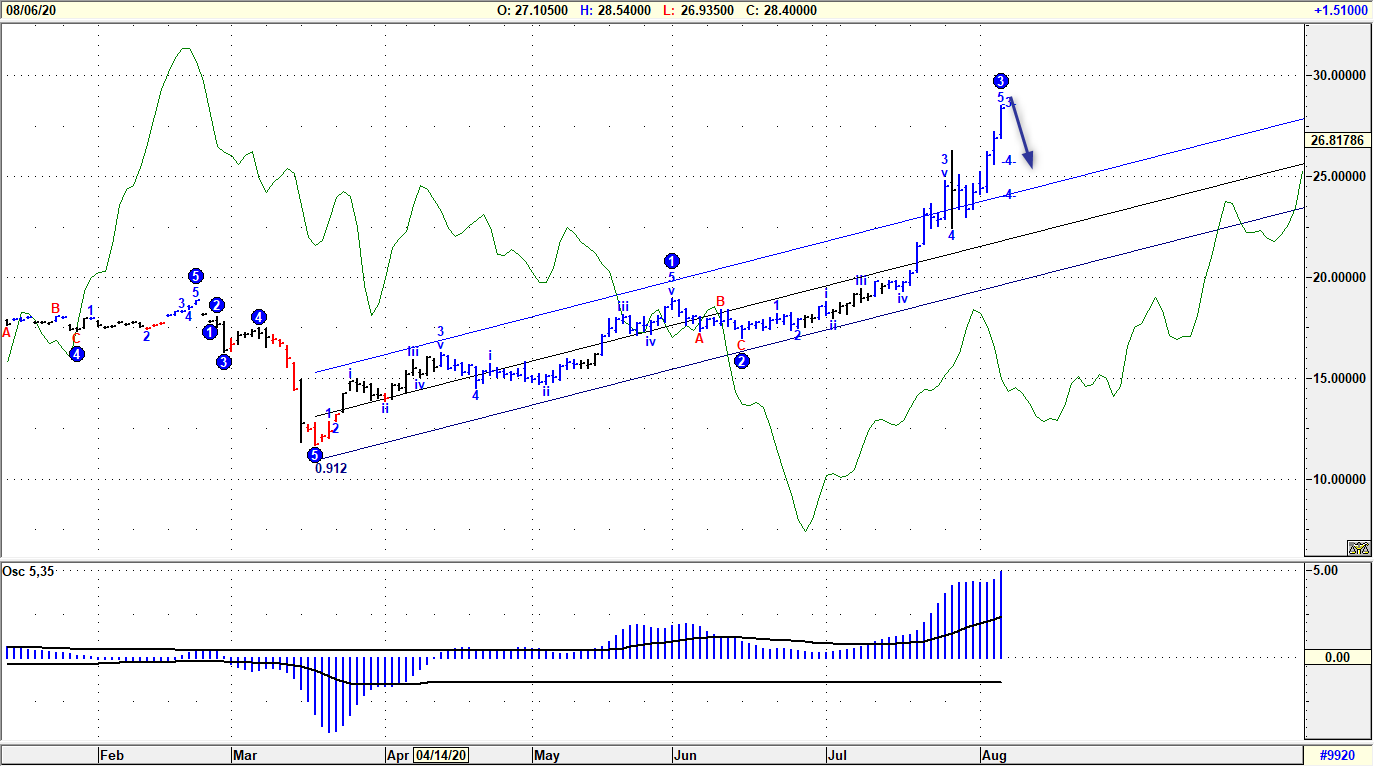
Task: Click circled wave 3 label at chart peak
Action: [x=1001, y=80]
